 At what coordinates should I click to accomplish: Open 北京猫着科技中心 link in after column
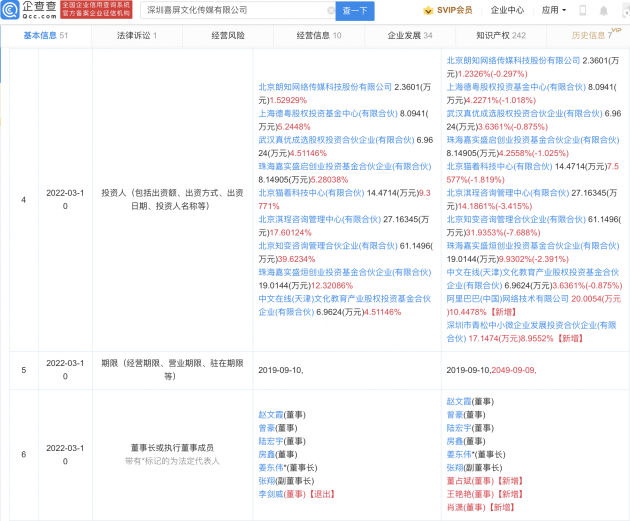click(499, 166)
